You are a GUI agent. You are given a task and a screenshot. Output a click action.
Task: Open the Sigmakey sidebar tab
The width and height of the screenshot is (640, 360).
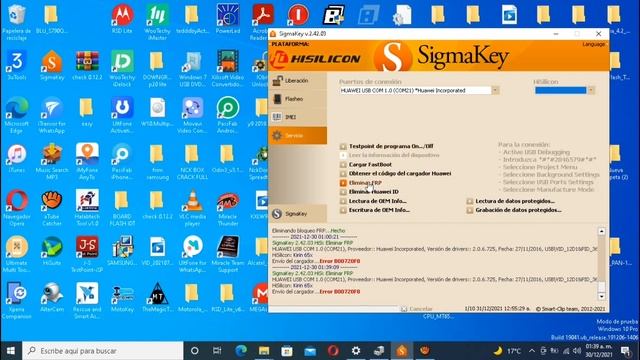pyautogui.click(x=297, y=213)
